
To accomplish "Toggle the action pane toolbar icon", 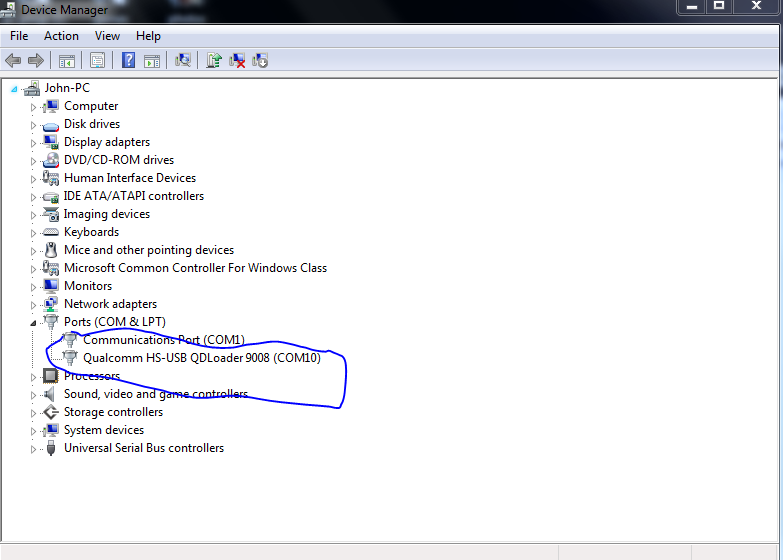I will pos(152,61).
